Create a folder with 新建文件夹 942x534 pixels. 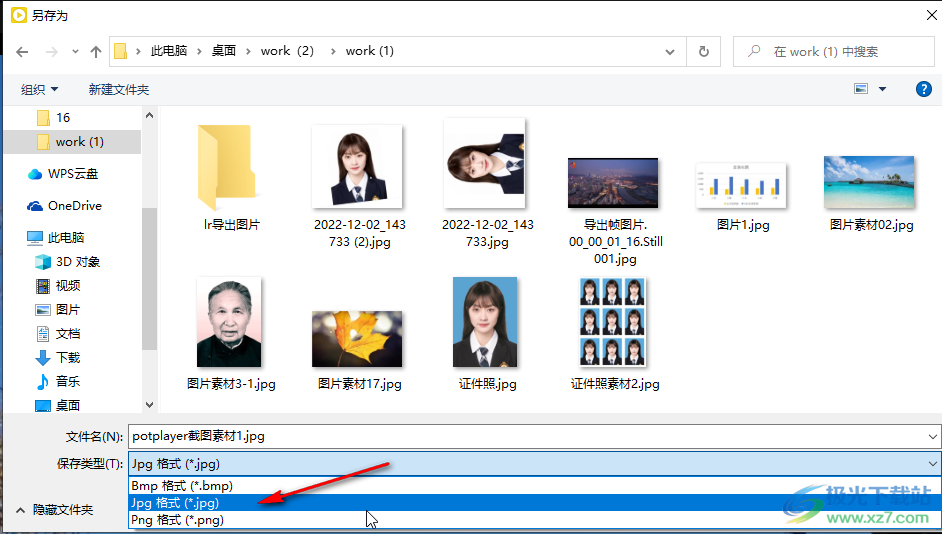click(118, 90)
